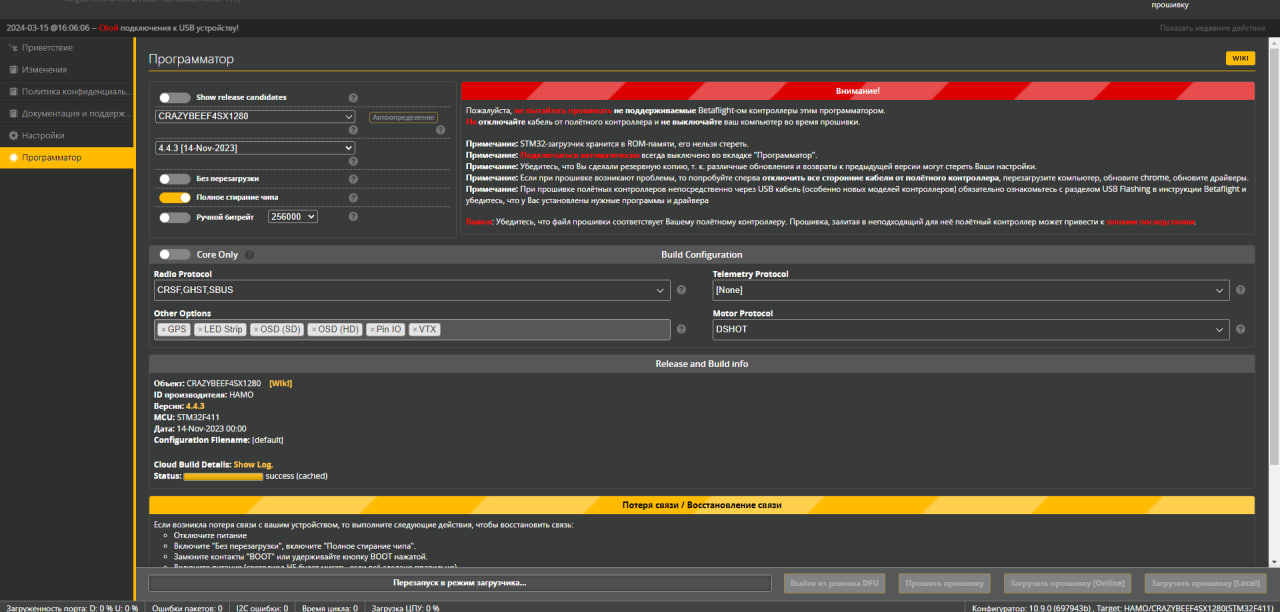This screenshot has height=612, width=1280.
Task: Open the Изменения tab
Action: tap(67, 69)
